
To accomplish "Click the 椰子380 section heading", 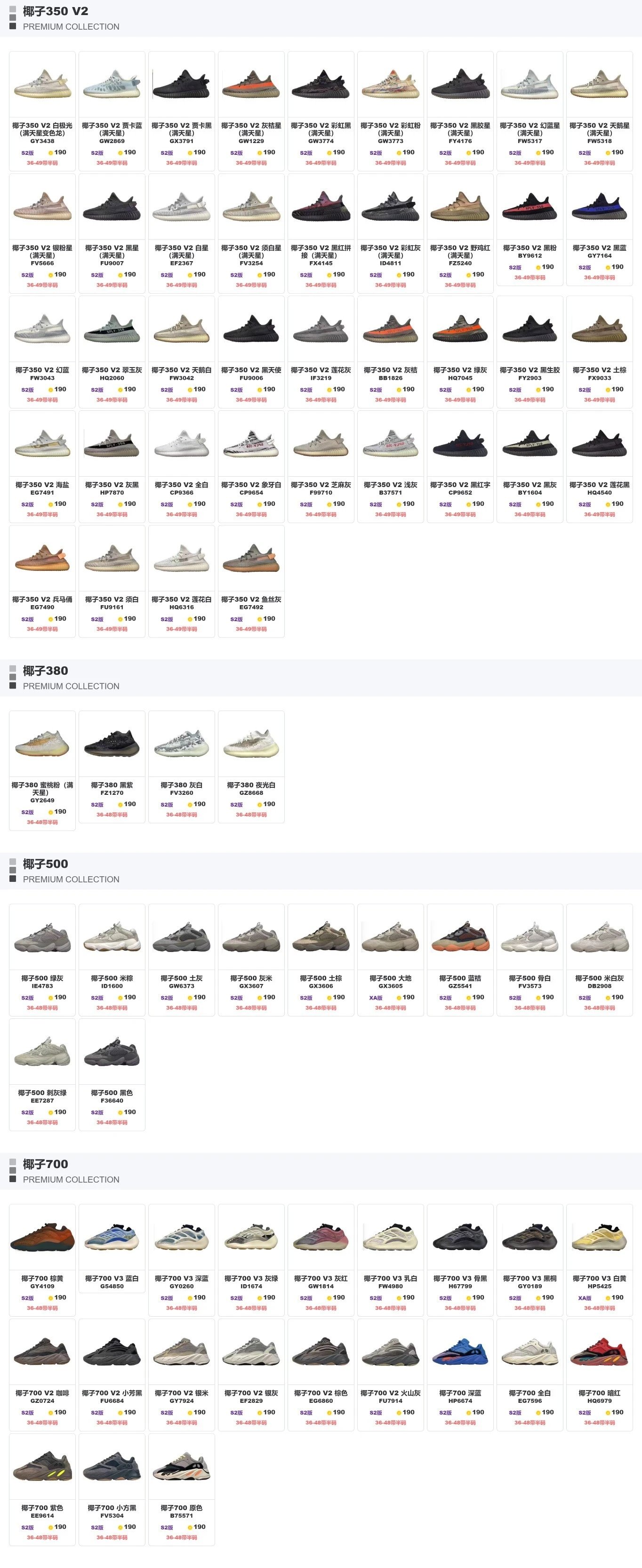I will pos(46,671).
